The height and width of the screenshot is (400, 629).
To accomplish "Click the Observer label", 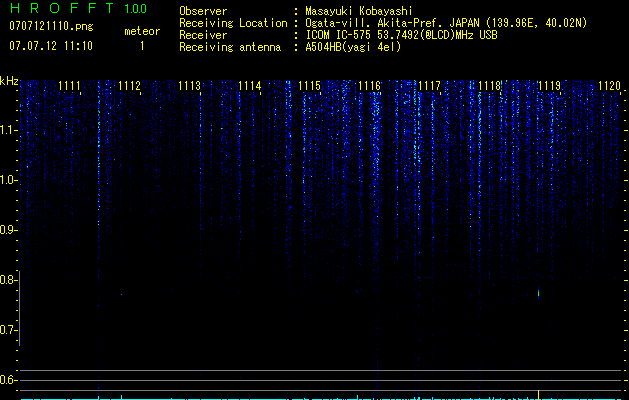I will [203, 11].
